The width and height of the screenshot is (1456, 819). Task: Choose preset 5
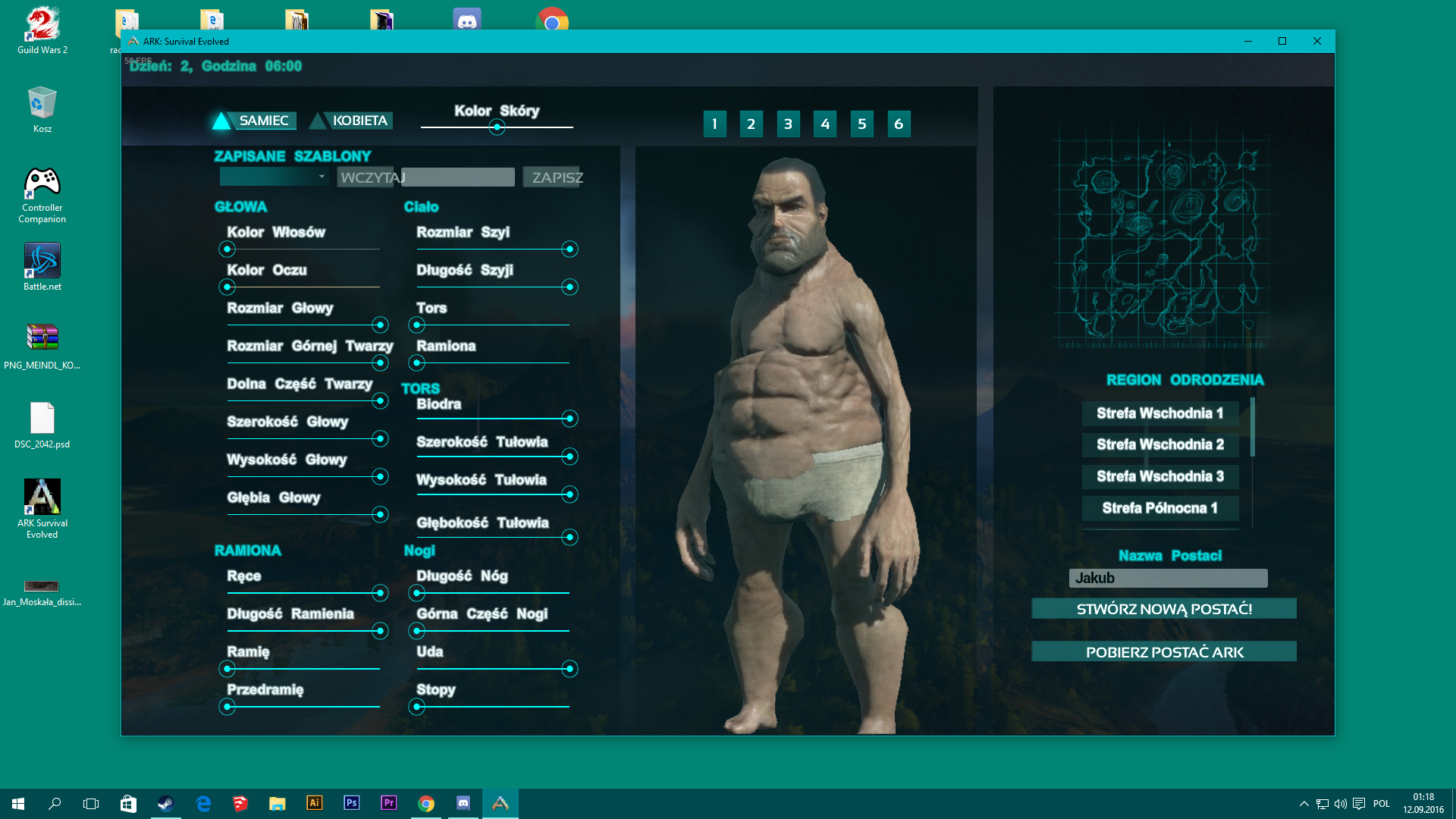tap(862, 124)
